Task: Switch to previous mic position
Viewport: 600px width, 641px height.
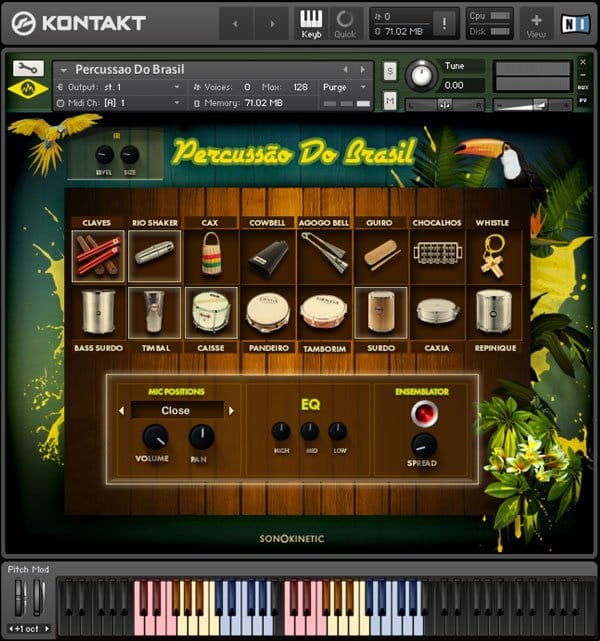Action: pyautogui.click(x=121, y=410)
